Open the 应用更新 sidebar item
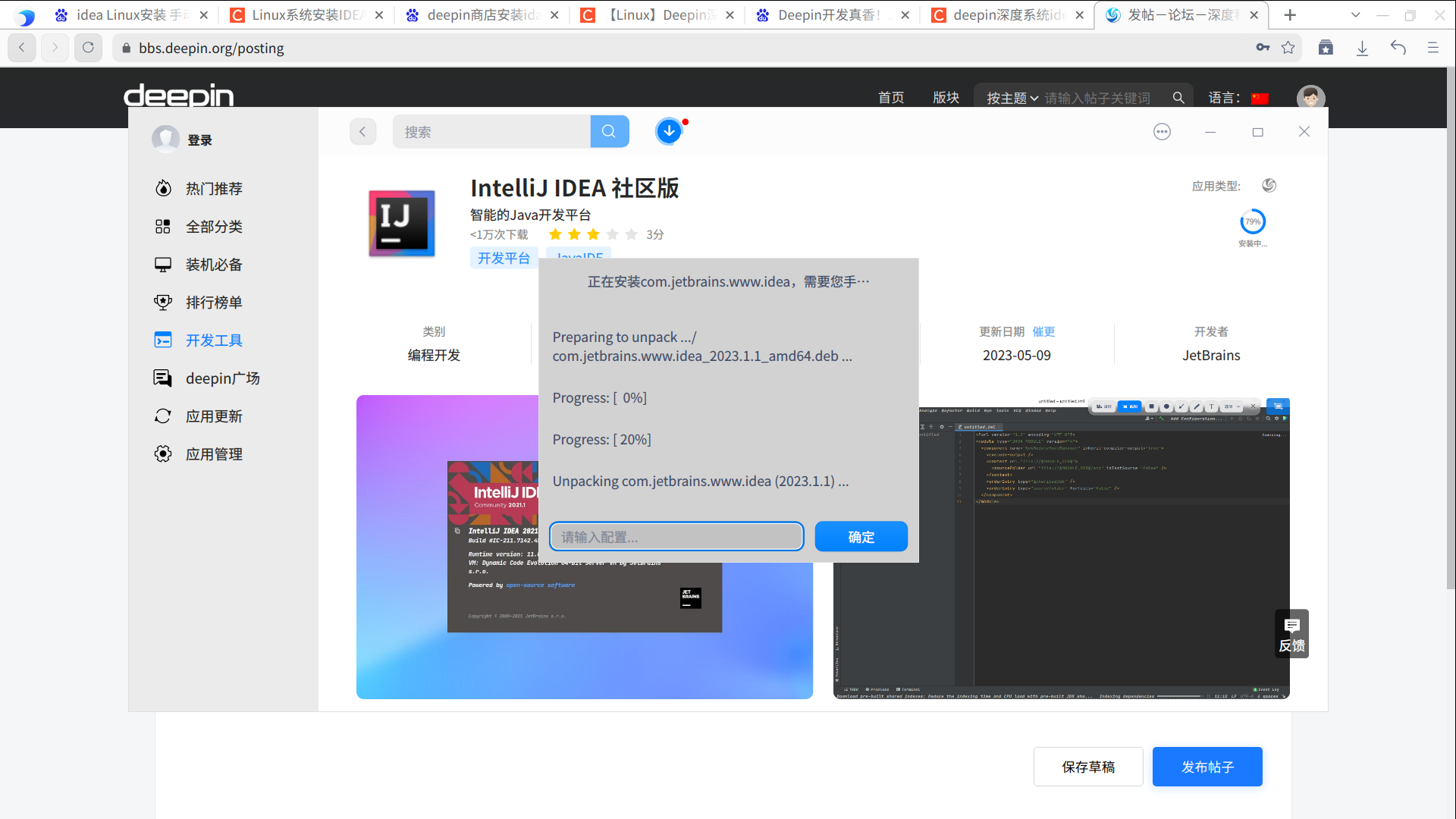 coord(213,416)
